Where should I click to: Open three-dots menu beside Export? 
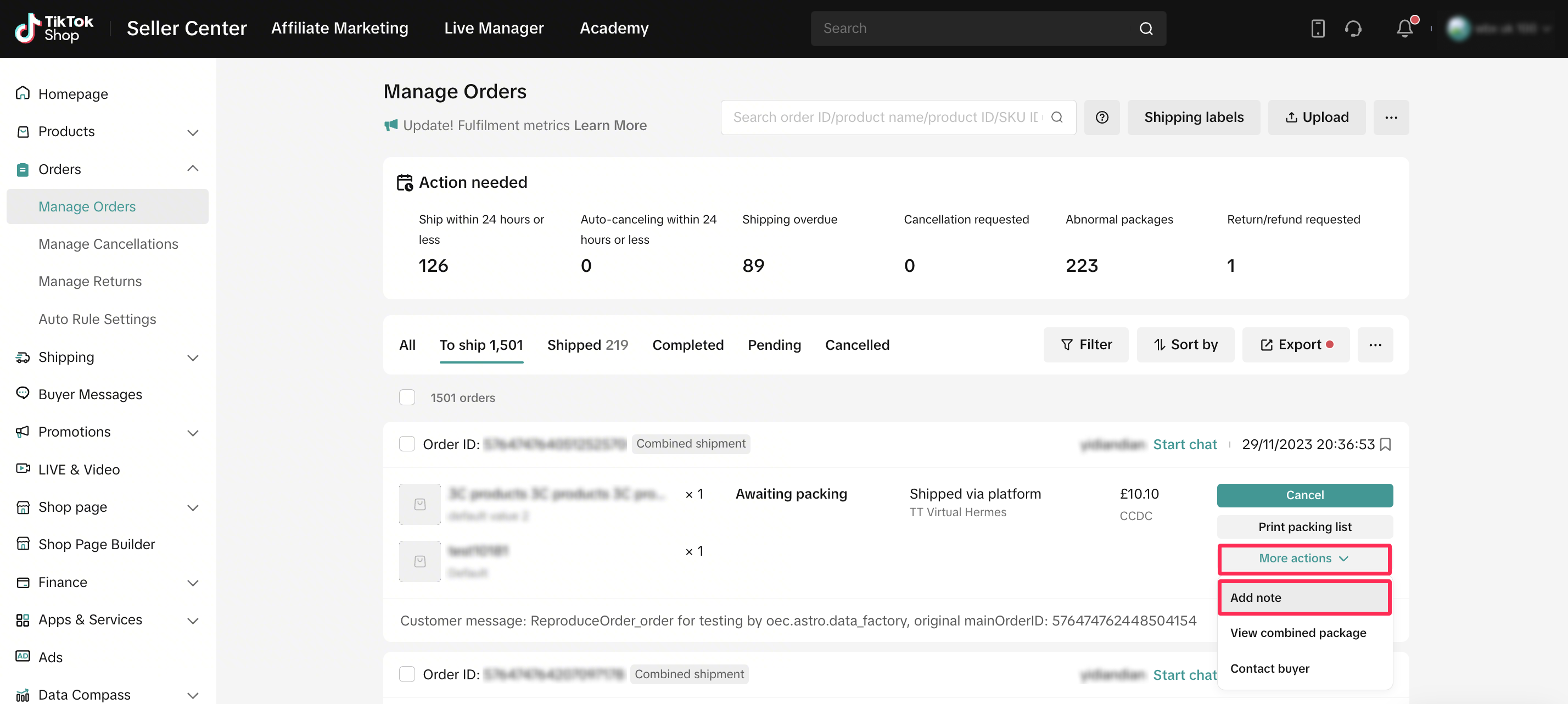coord(1375,345)
